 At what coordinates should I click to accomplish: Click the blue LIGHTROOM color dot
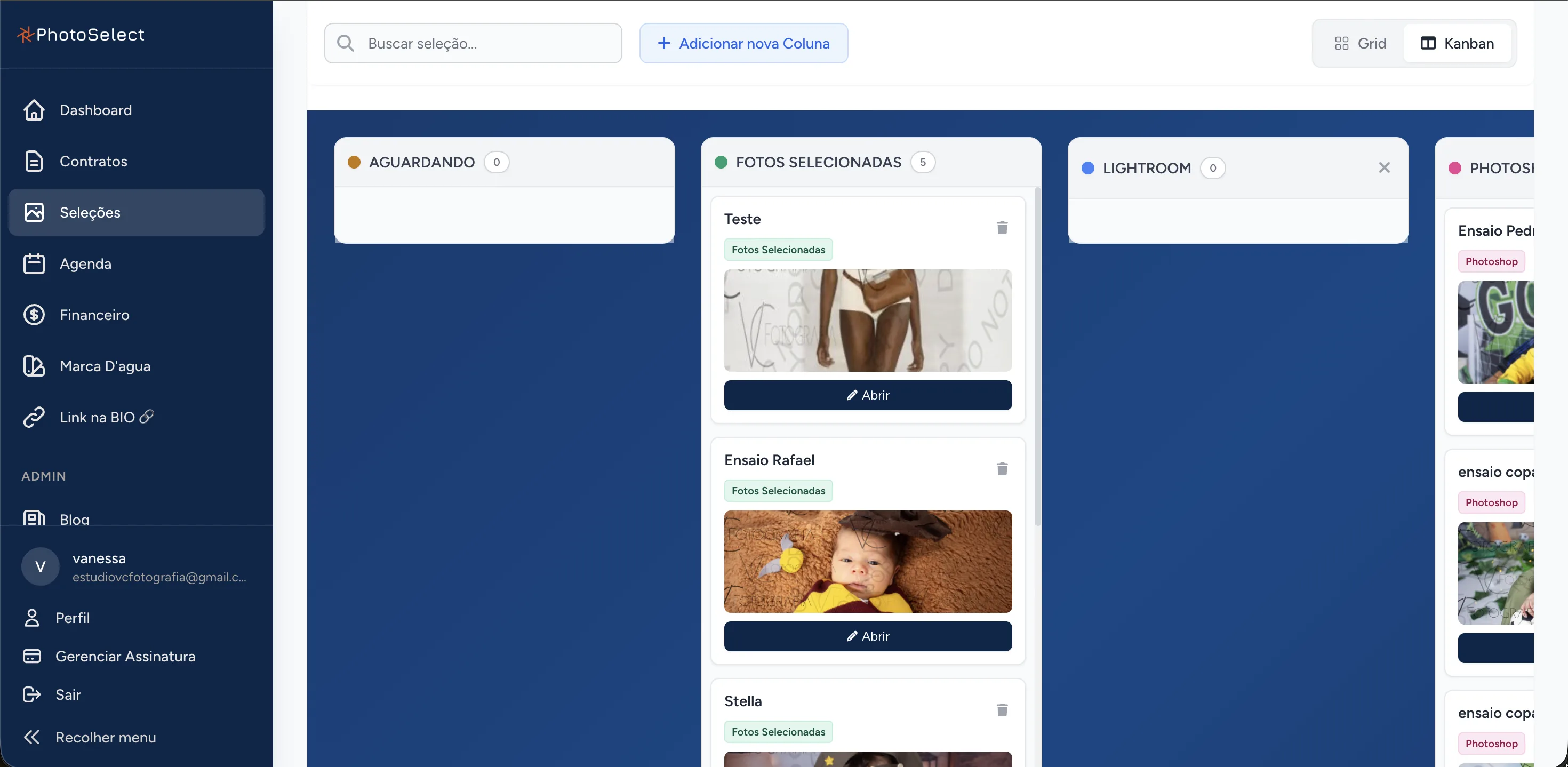click(1088, 168)
